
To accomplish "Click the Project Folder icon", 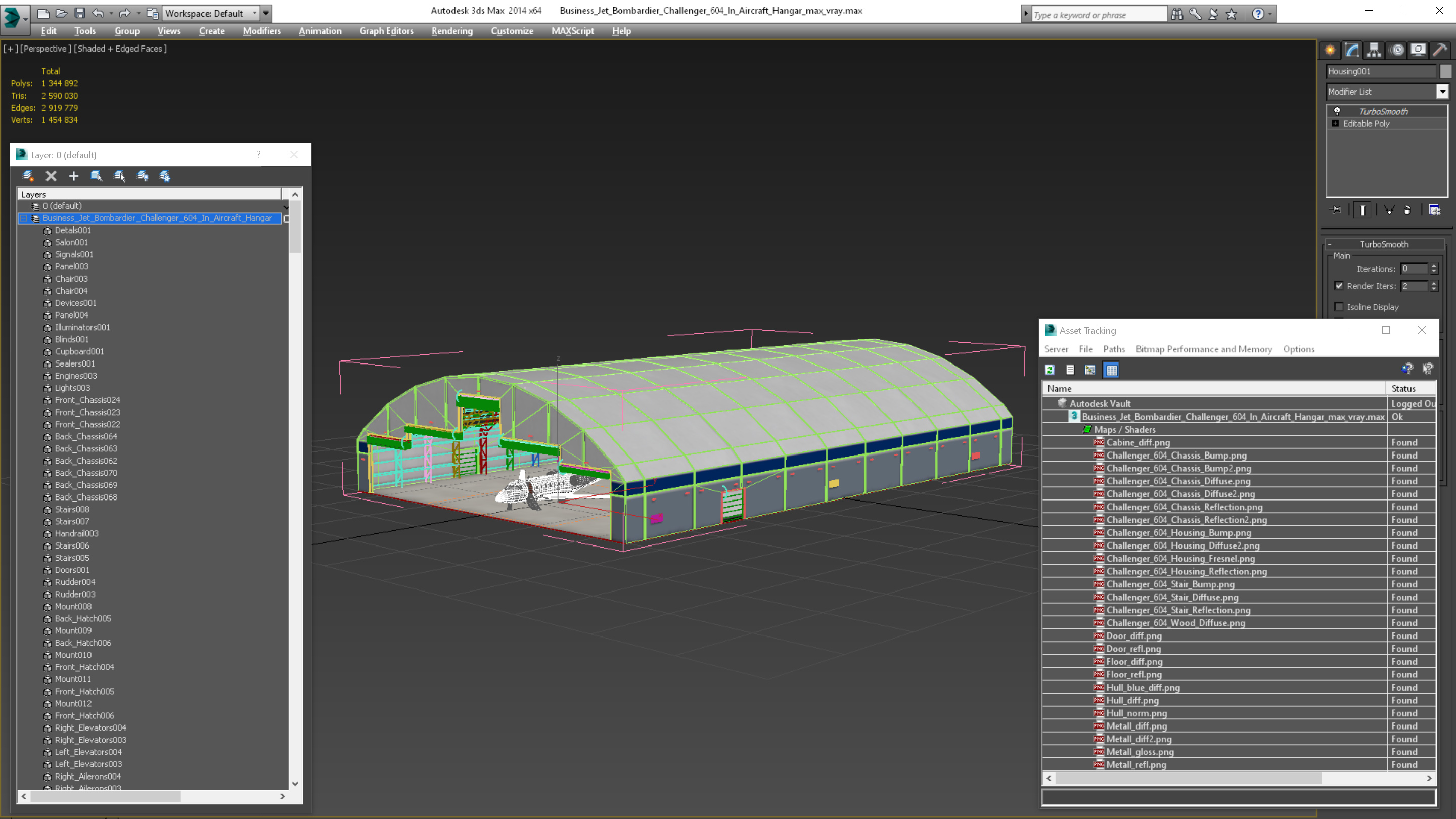I will click(152, 13).
